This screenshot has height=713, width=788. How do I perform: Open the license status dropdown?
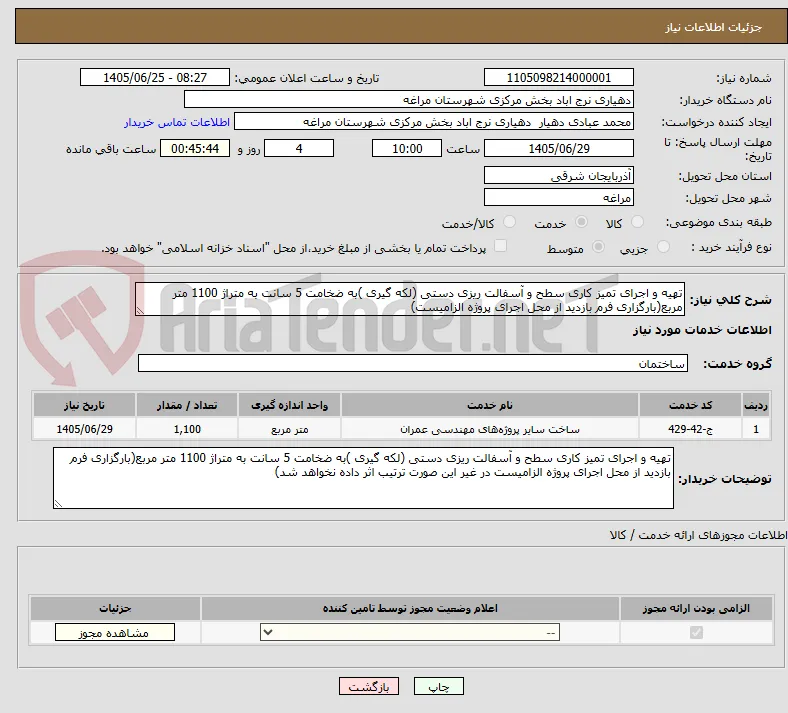410,632
